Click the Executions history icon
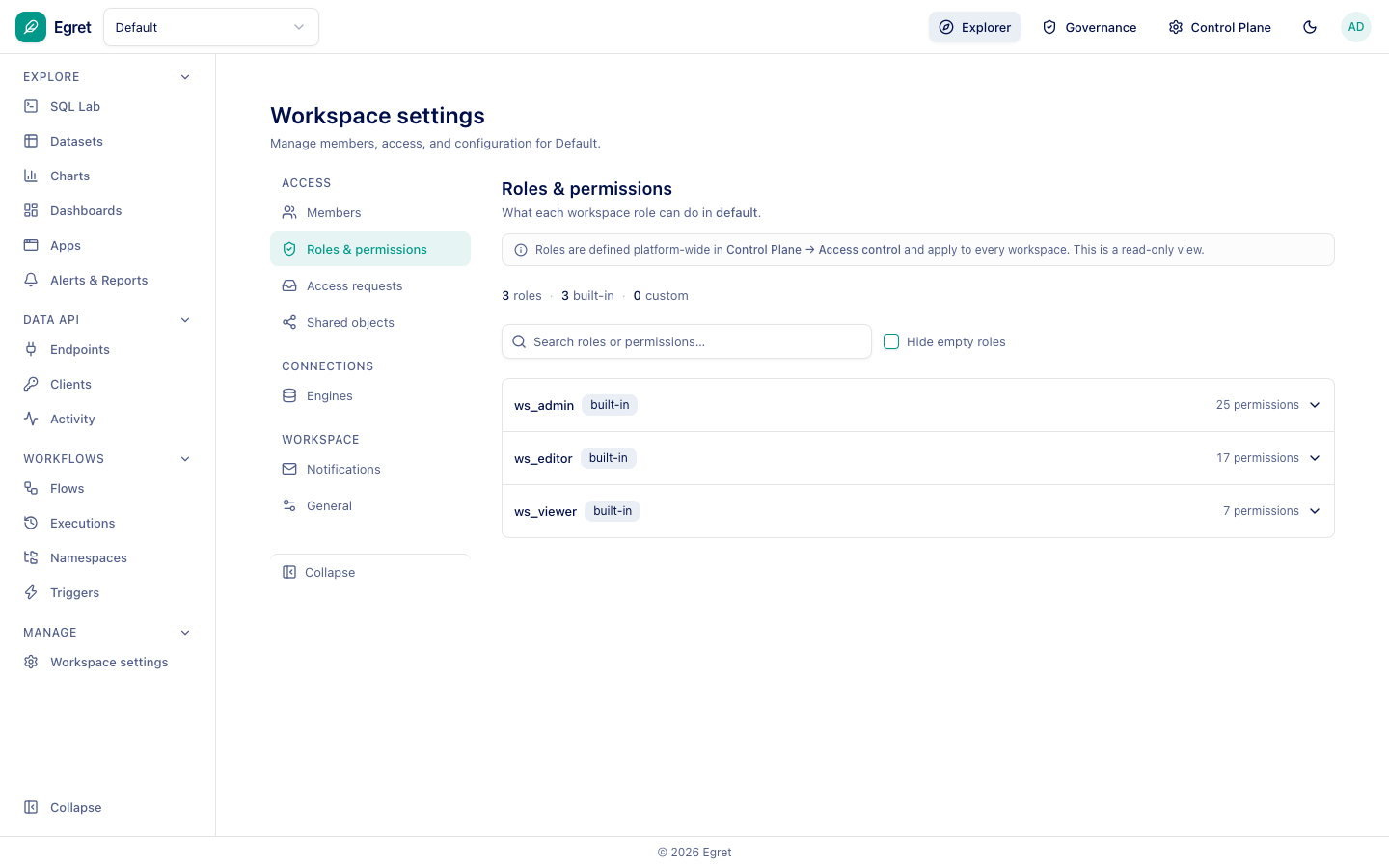 [31, 523]
